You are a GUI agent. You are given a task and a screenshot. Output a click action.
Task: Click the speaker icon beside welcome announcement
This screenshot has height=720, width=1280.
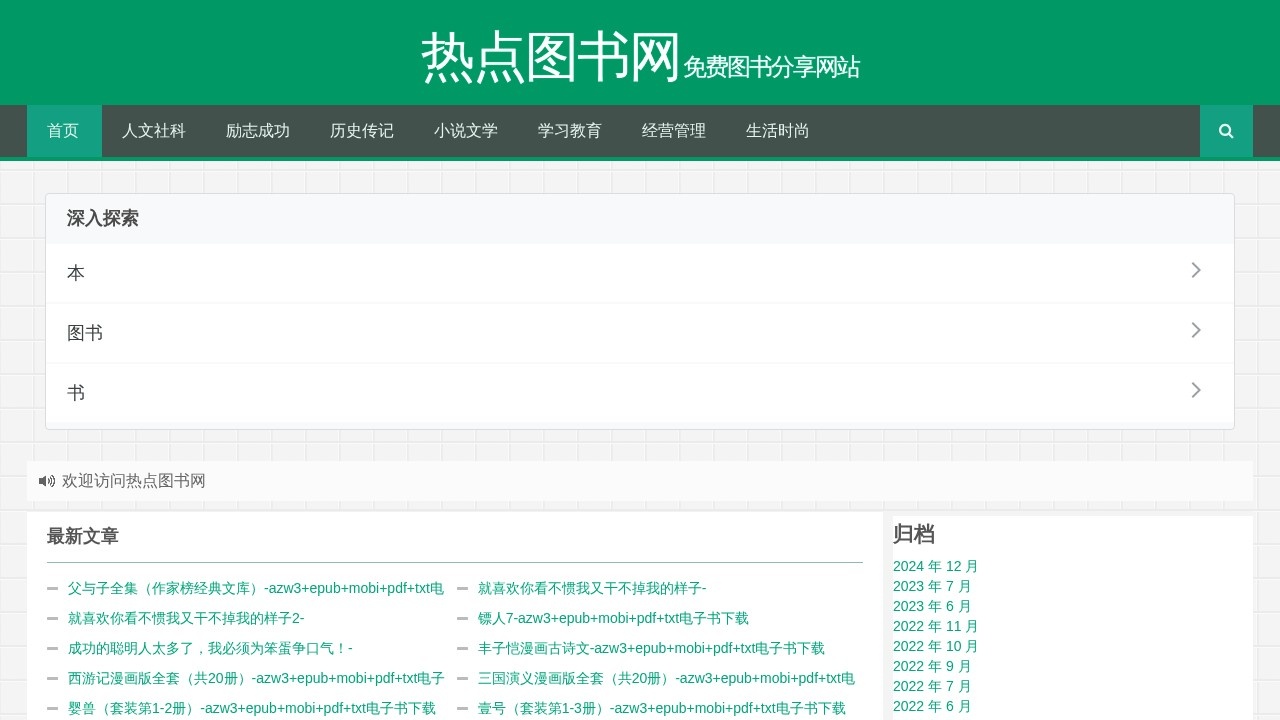(x=46, y=481)
